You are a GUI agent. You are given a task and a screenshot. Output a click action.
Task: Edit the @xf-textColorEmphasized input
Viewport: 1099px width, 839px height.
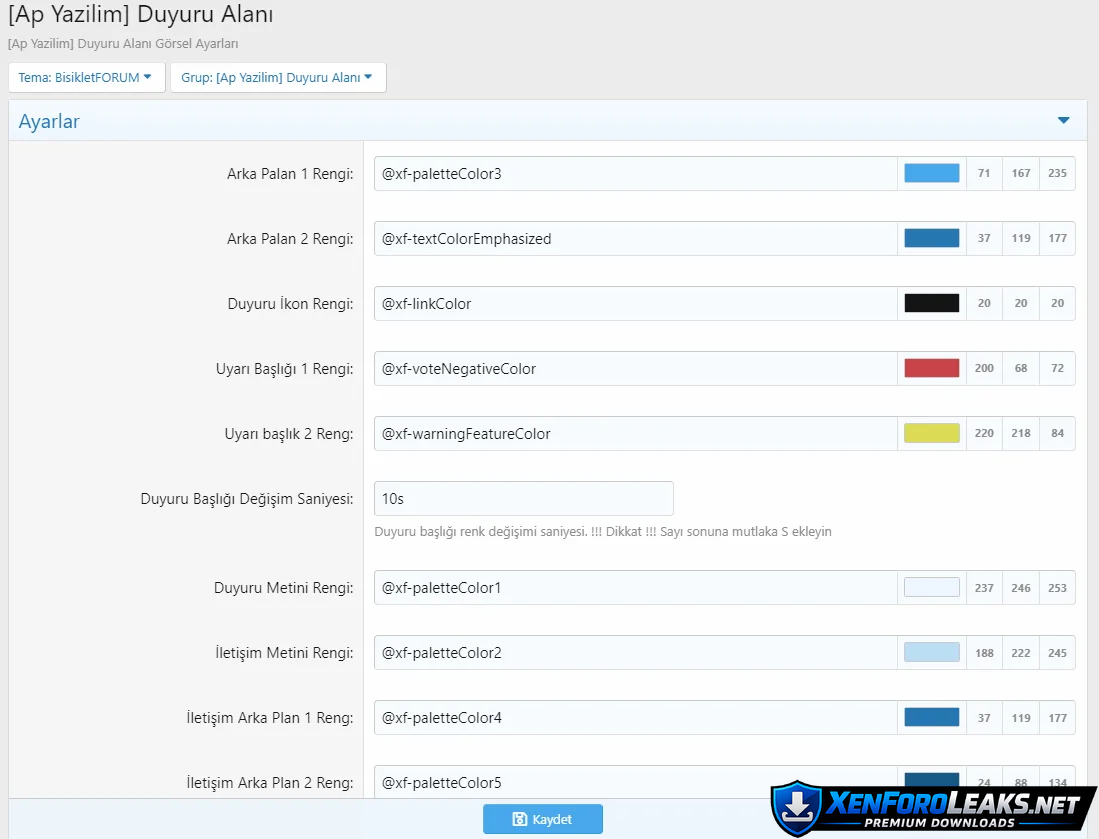635,239
